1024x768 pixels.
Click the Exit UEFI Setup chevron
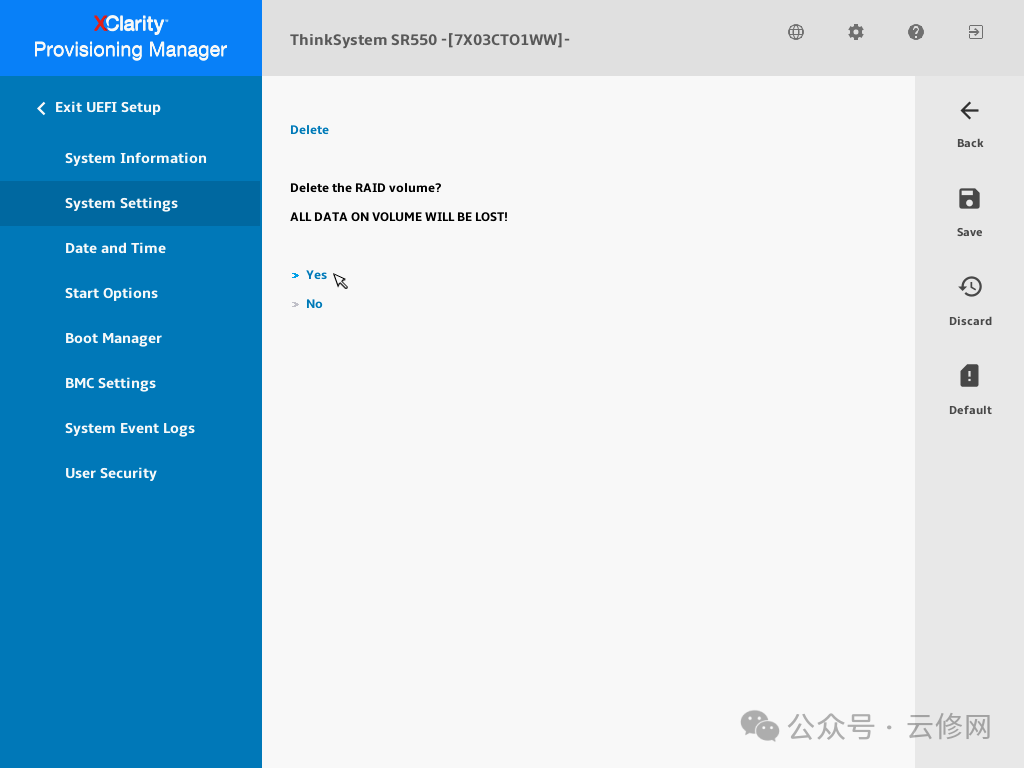click(x=41, y=108)
